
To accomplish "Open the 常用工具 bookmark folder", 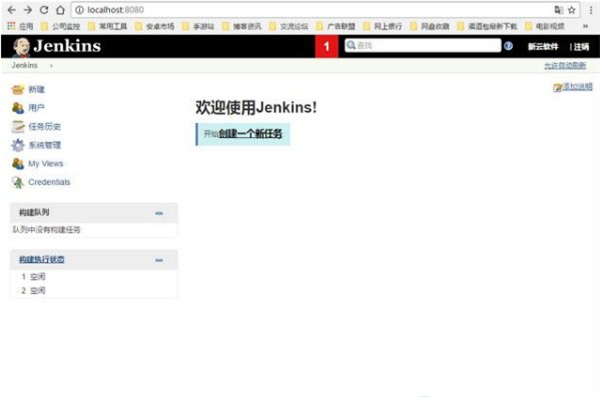I will (x=108, y=26).
